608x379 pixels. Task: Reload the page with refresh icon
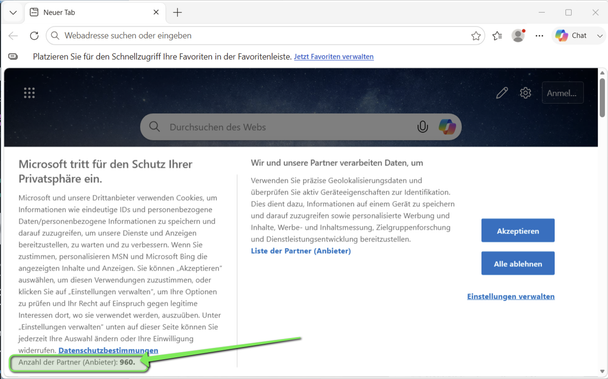tap(34, 36)
